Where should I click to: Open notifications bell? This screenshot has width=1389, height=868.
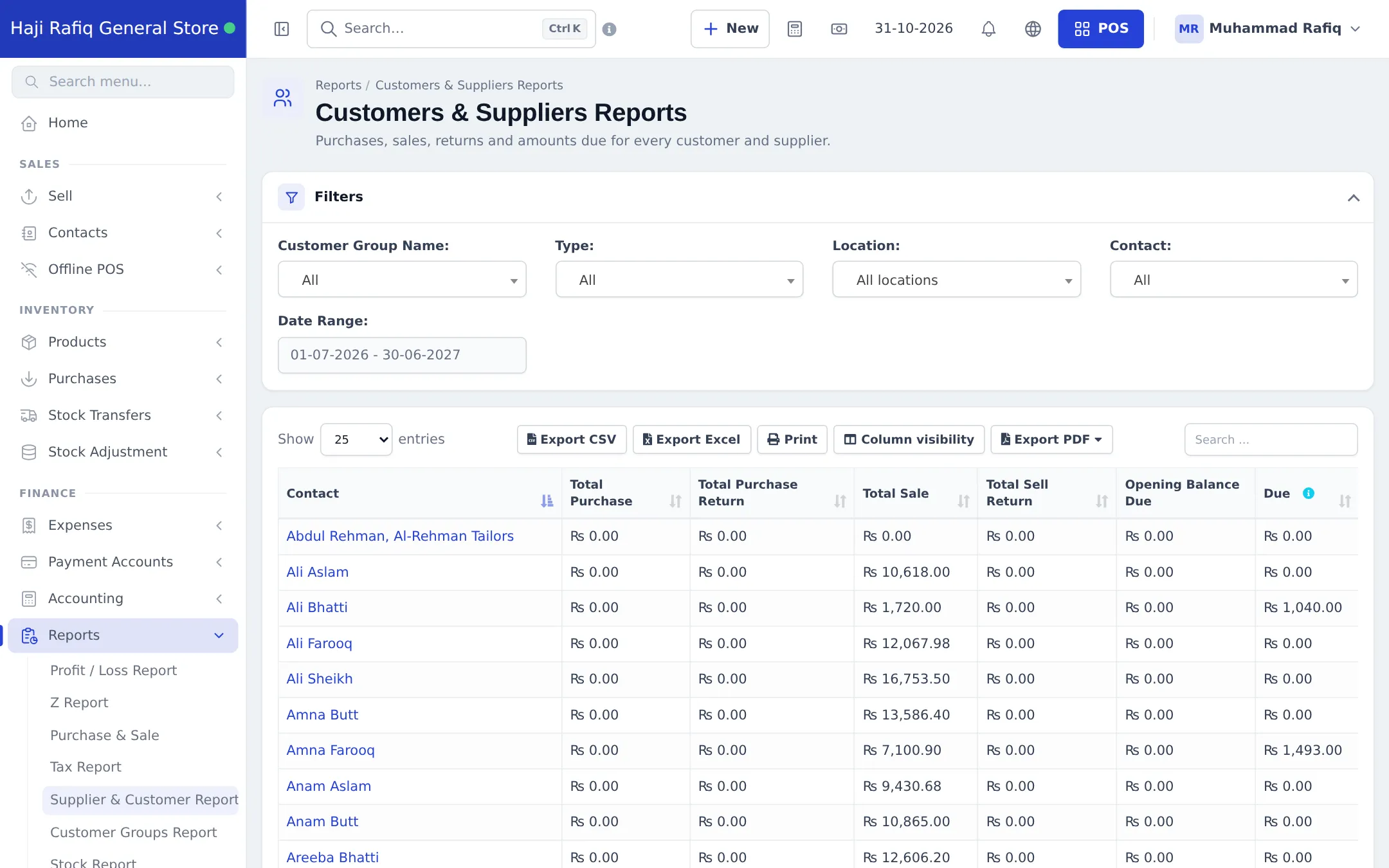[x=988, y=29]
